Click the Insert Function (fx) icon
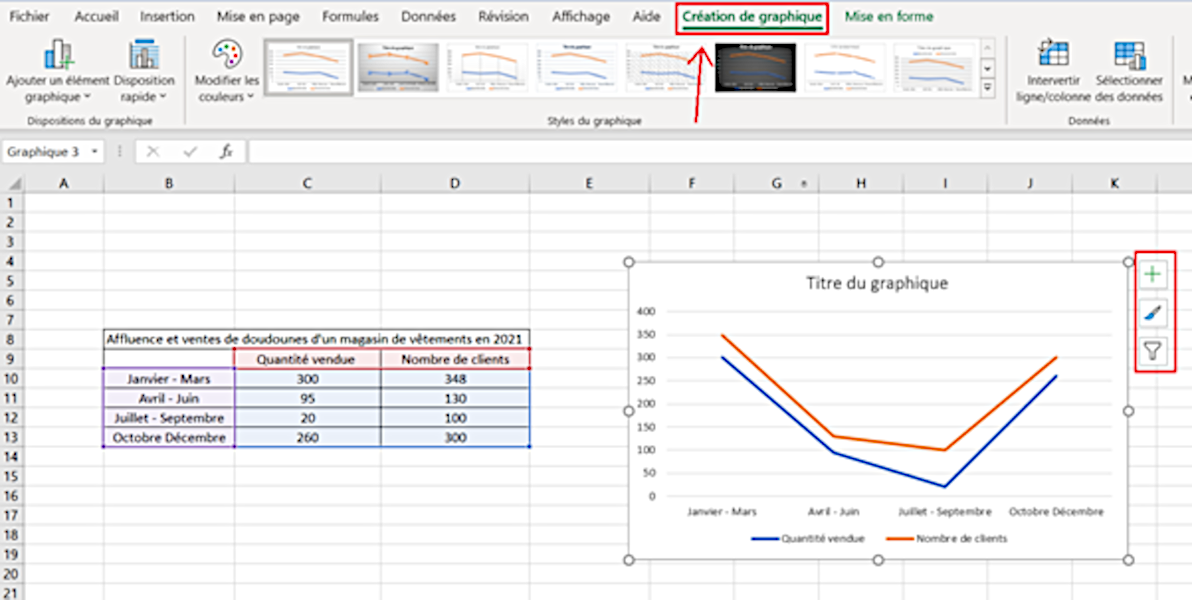Screen dimensions: 1192x600 coord(227,151)
